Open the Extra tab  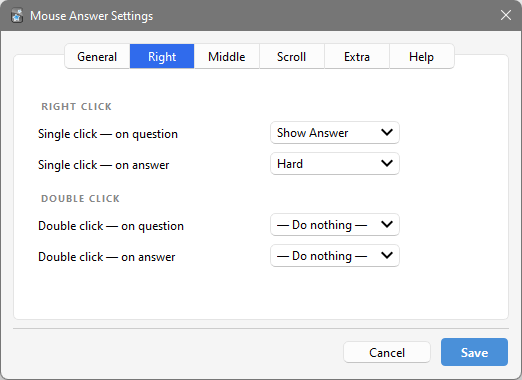point(357,56)
